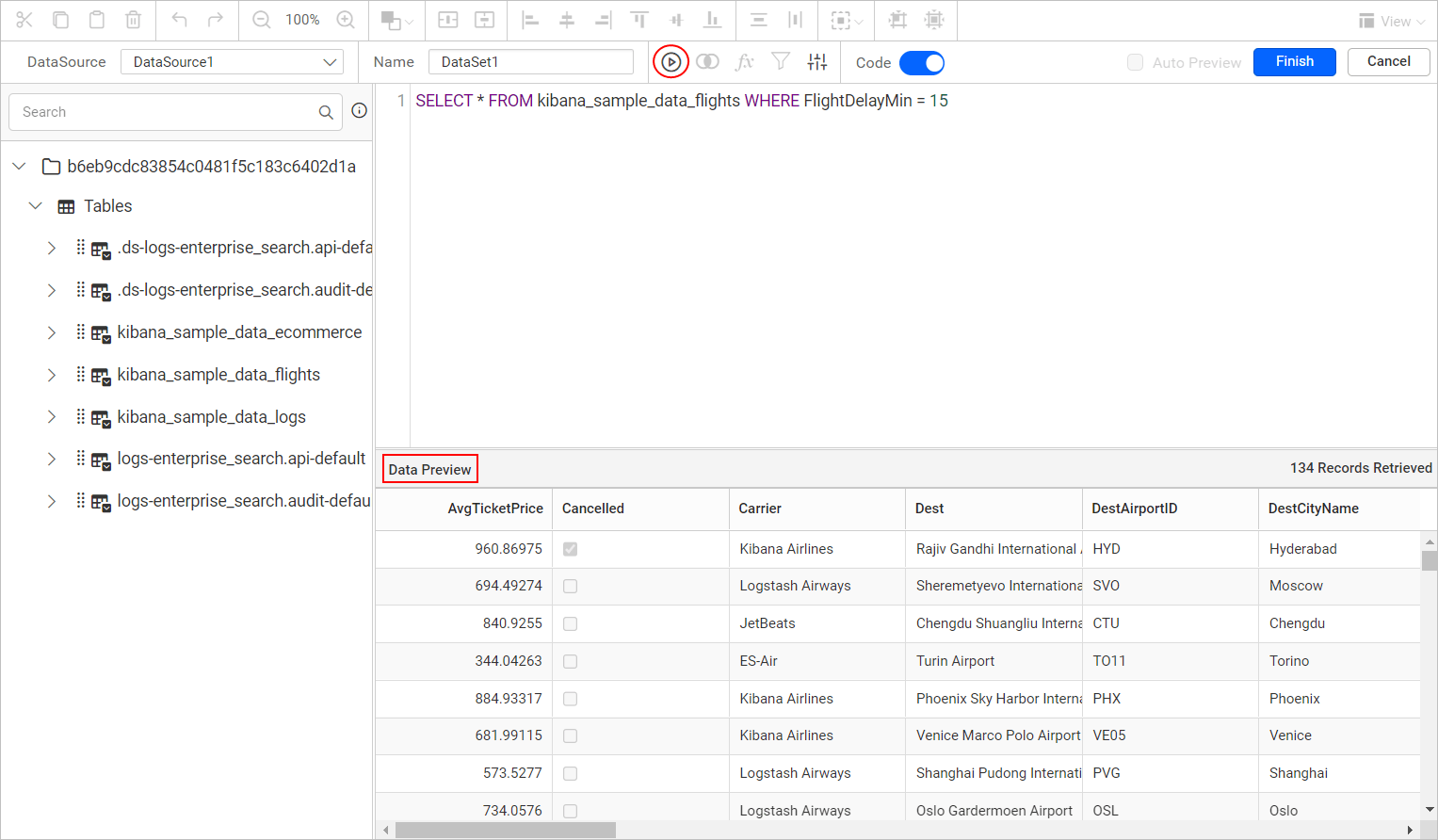
Task: Select kibana_sample_data_flights tree item
Action: coord(218,375)
